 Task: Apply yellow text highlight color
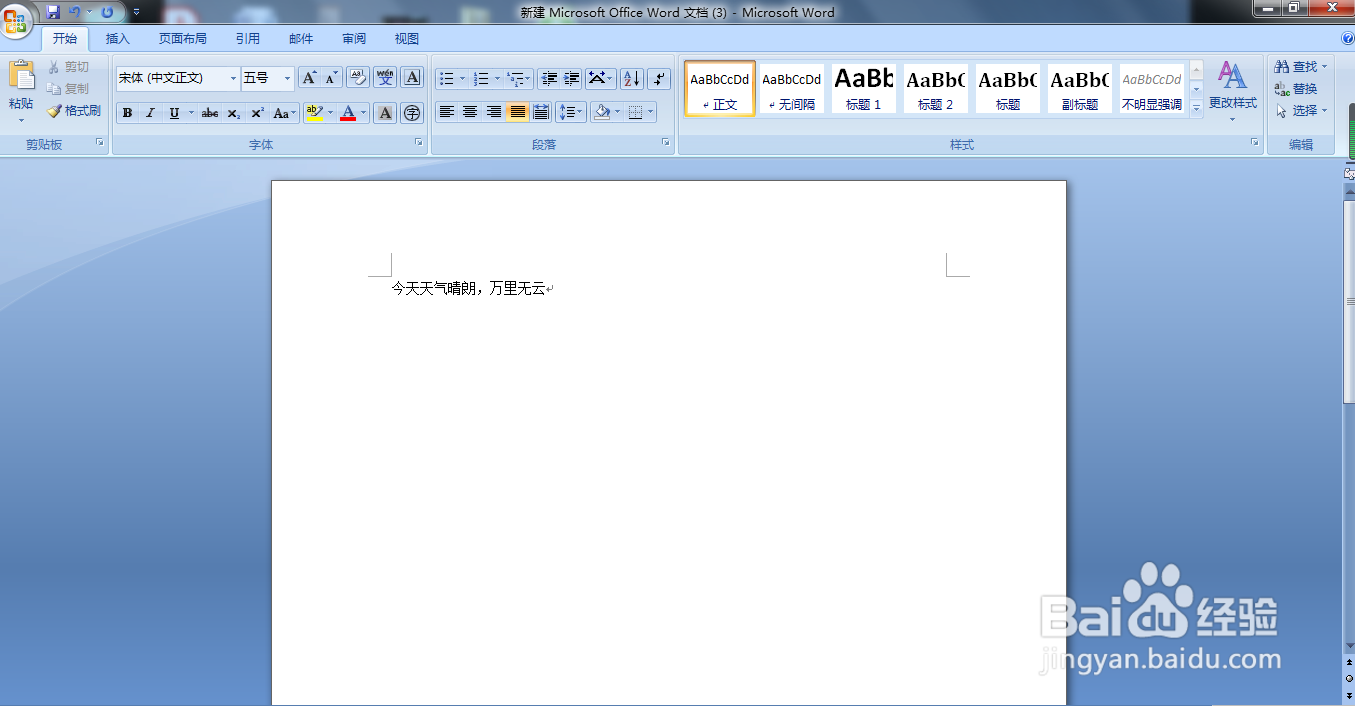tap(314, 113)
